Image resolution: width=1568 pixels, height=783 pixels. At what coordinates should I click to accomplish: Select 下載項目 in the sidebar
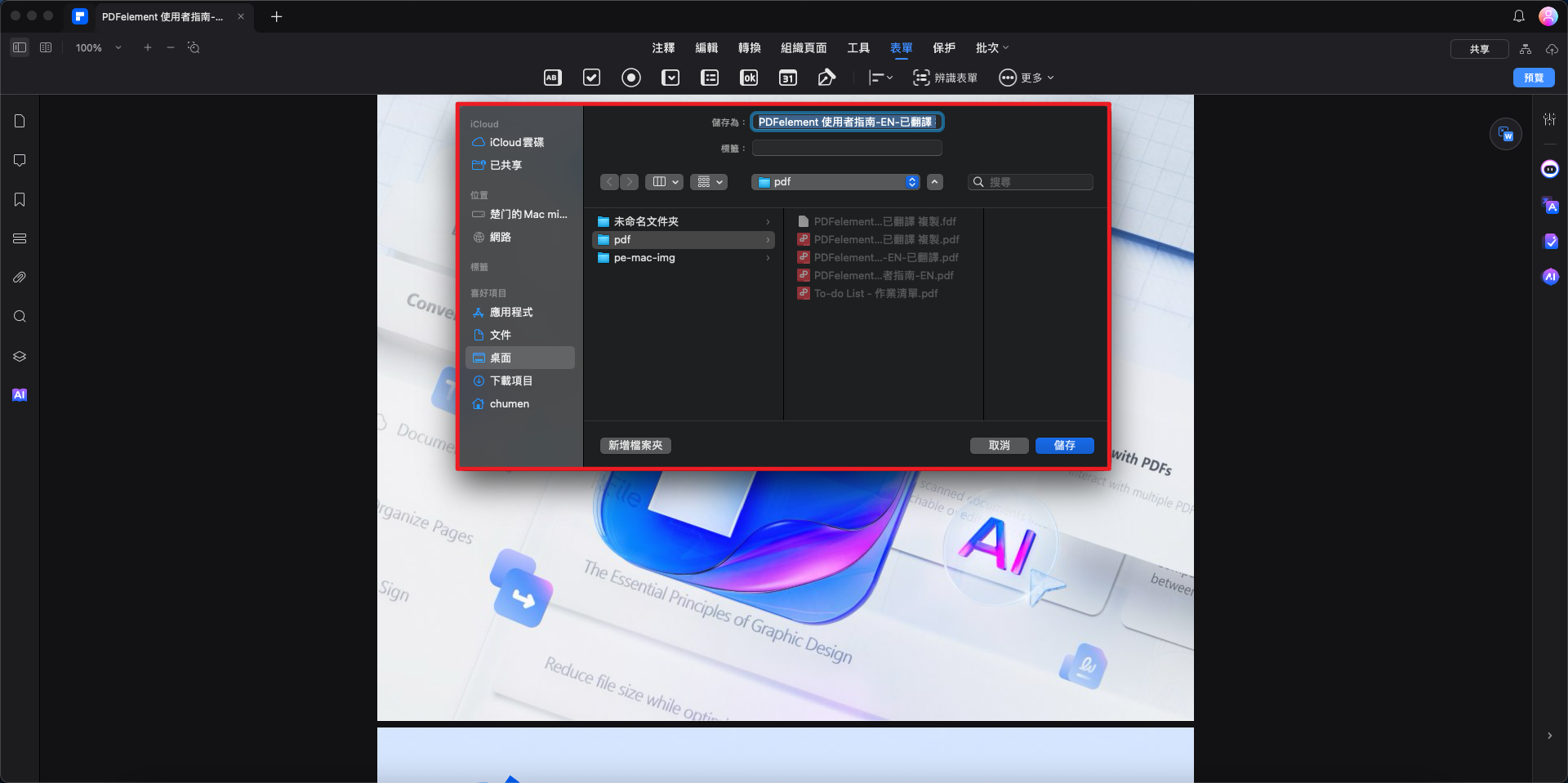(510, 380)
